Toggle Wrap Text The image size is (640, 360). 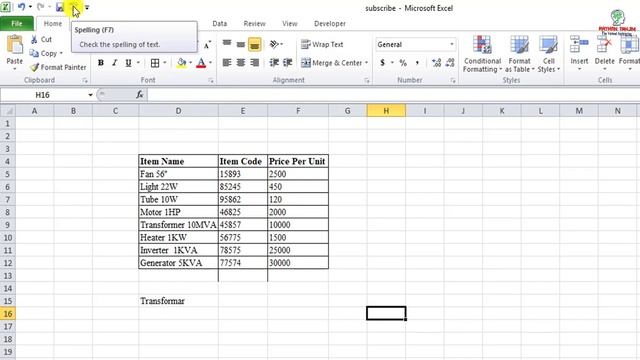click(322, 44)
